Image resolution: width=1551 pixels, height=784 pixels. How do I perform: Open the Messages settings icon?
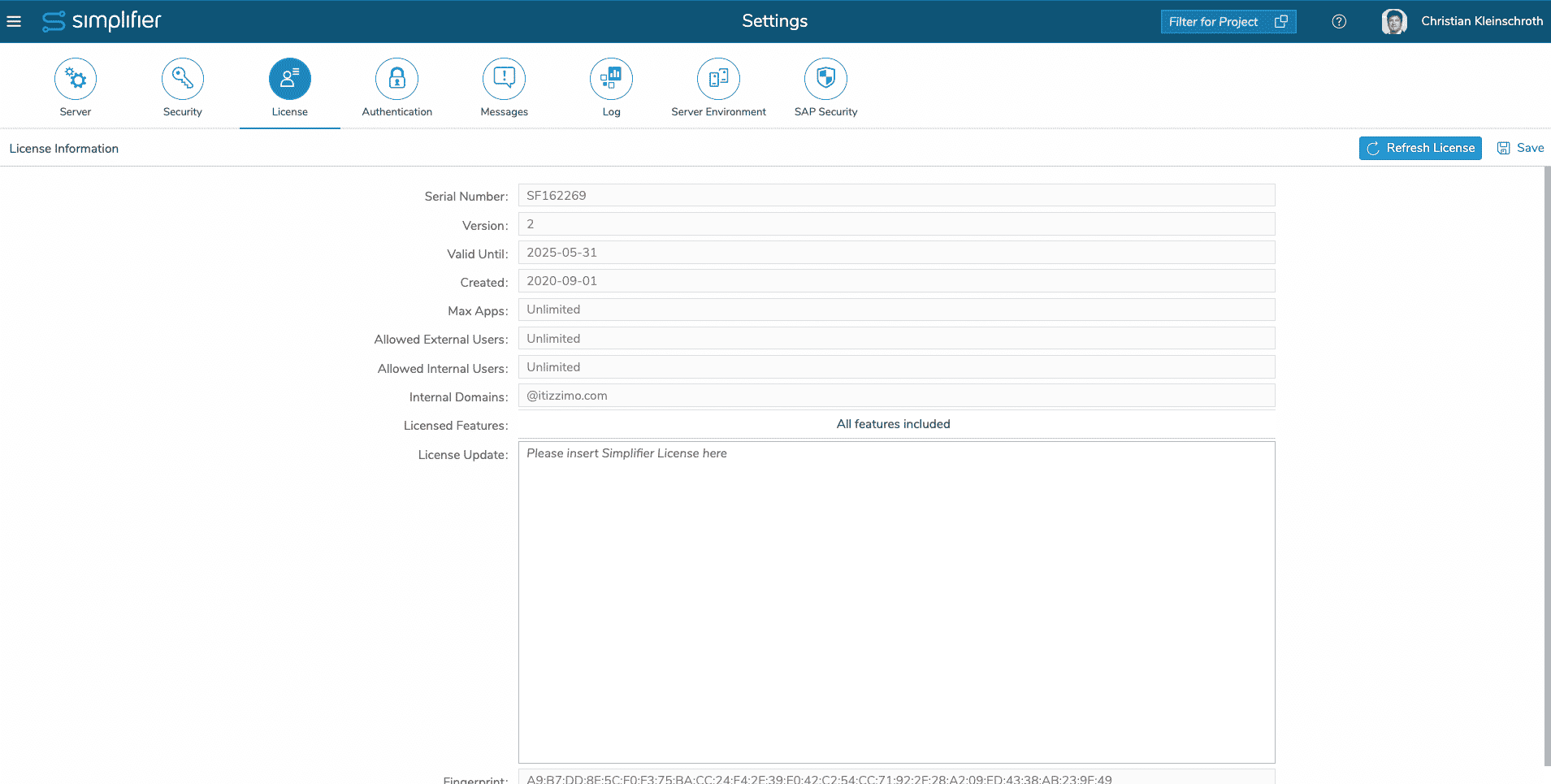pyautogui.click(x=505, y=79)
